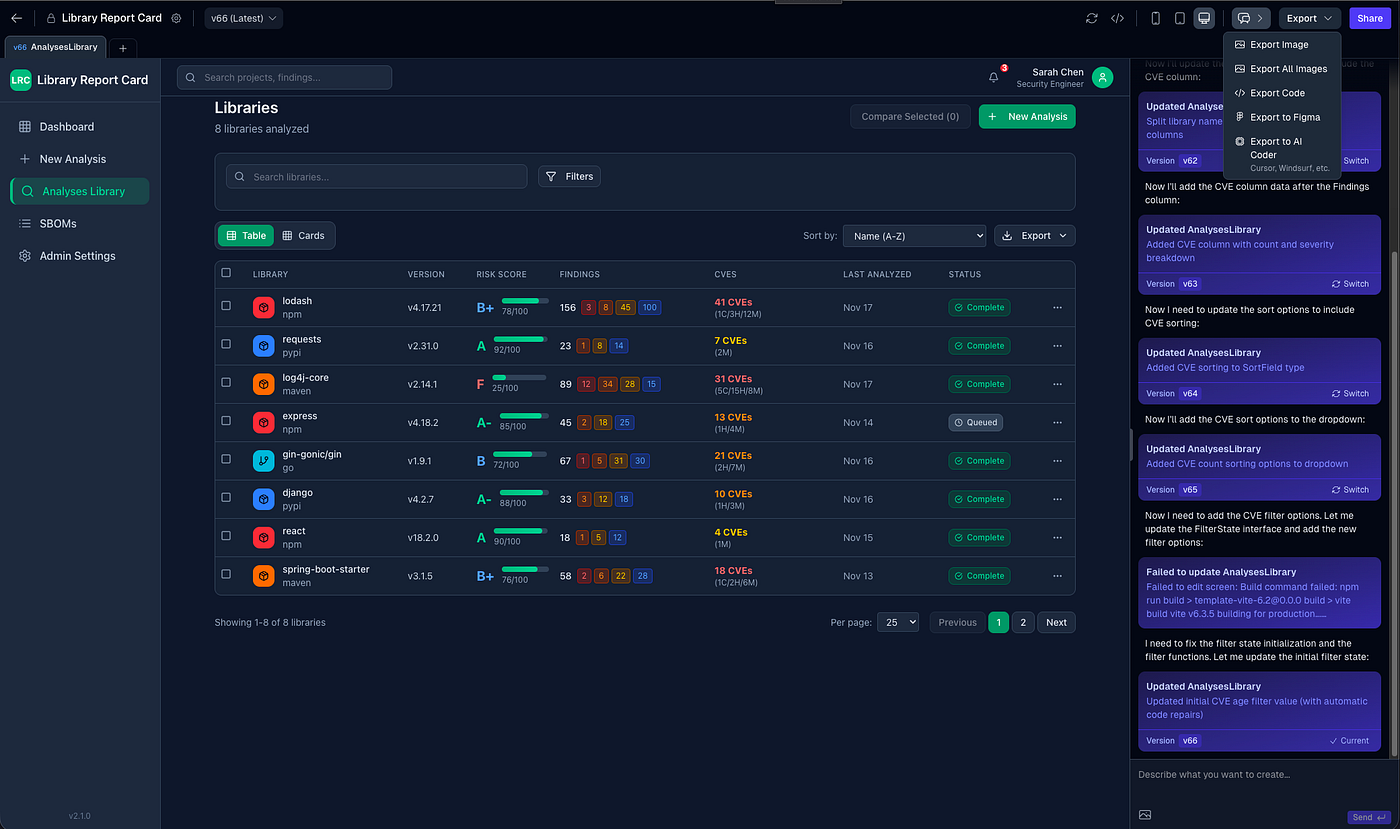The width and height of the screenshot is (1400, 829).
Task: Check the lodash row checkbox
Action: [x=226, y=306]
